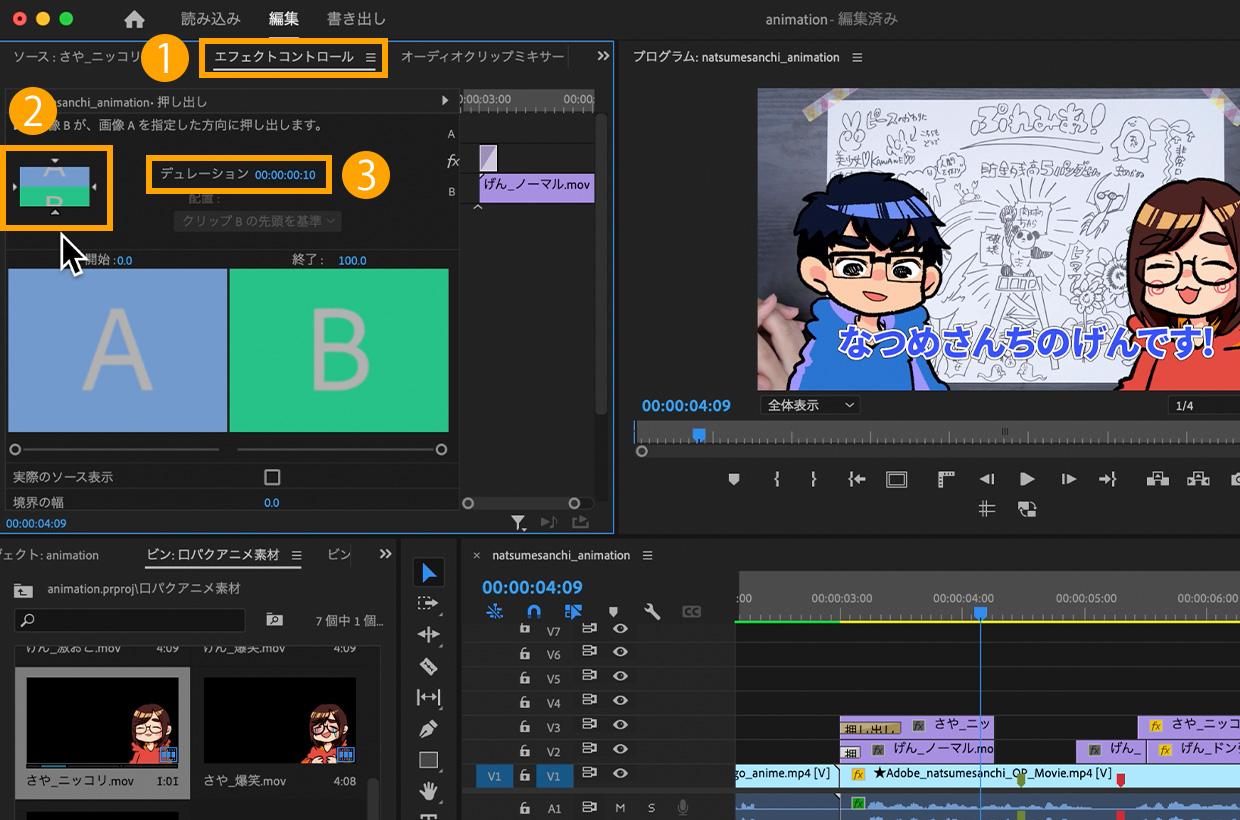This screenshot has height=820, width=1240.
Task: Click the Mark In brace icon
Action: point(776,479)
